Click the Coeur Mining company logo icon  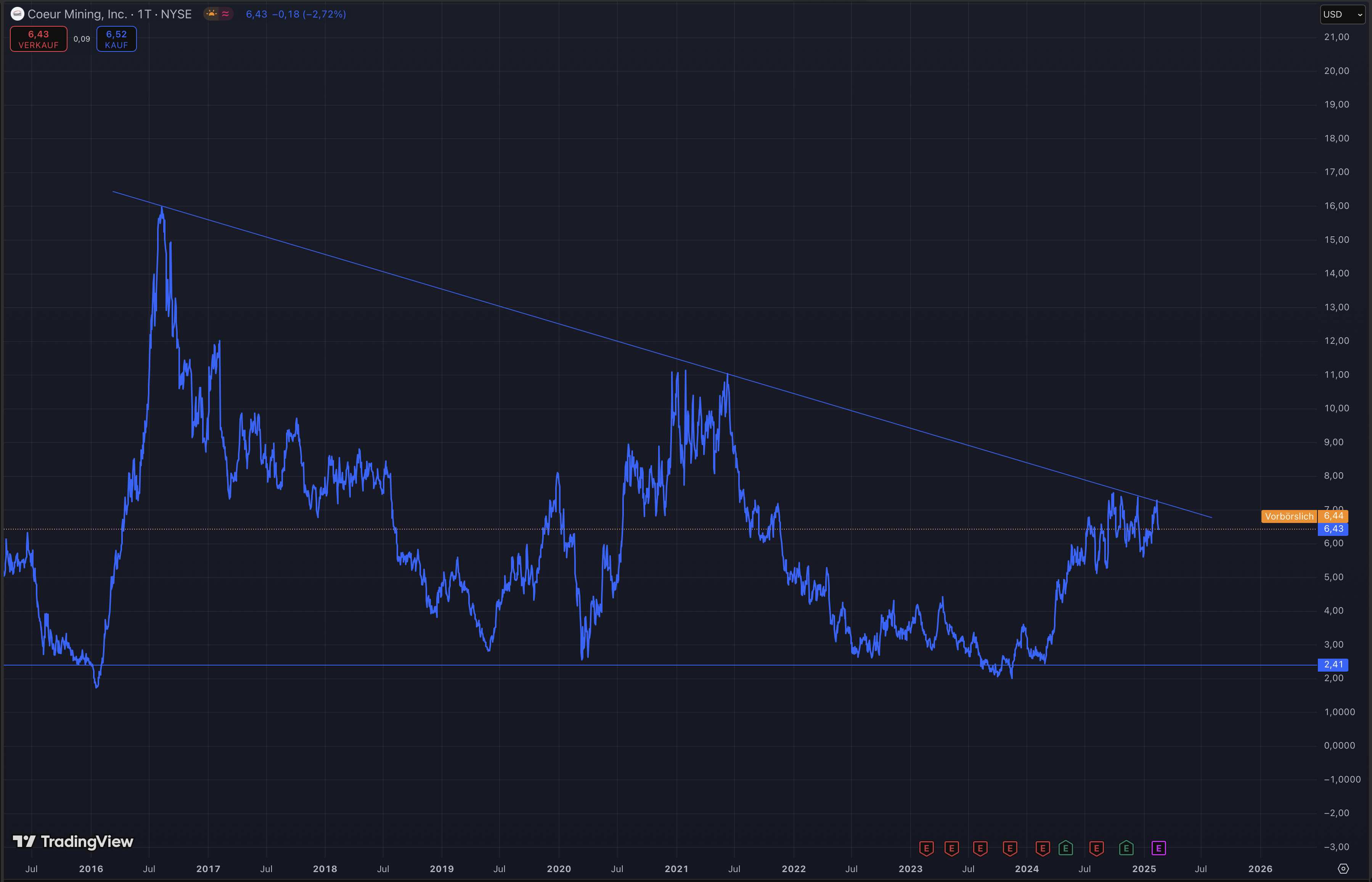17,14
